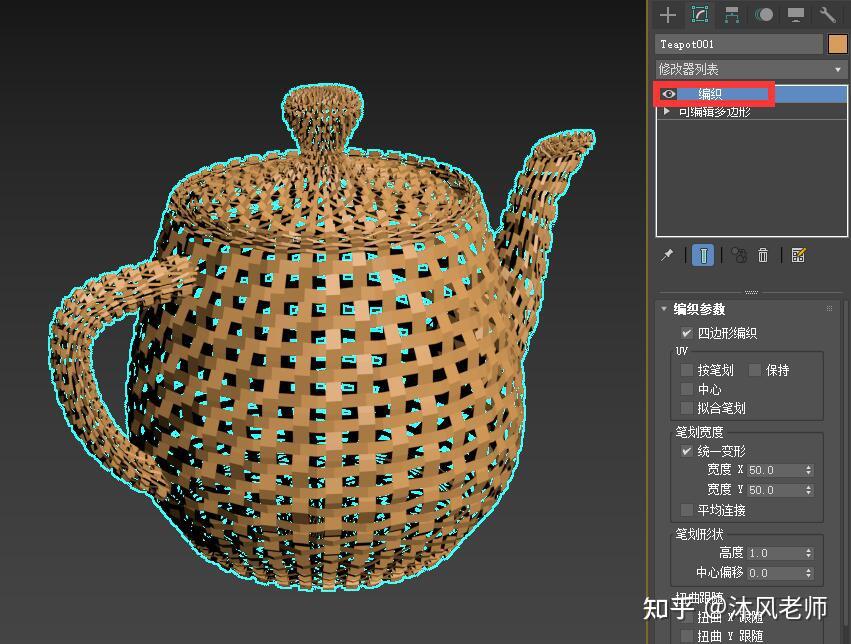Open the Motion panel tab
Screen dimensions: 851x644
pyautogui.click(x=764, y=15)
